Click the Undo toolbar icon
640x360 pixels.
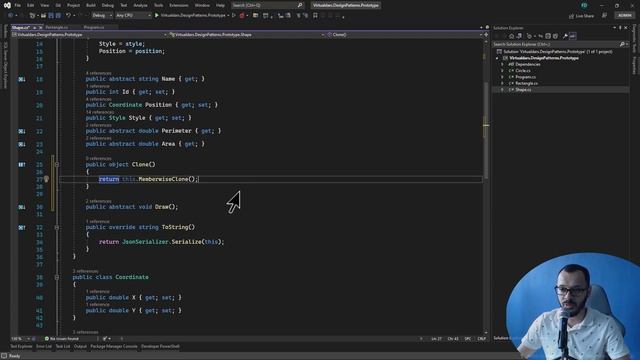coord(69,16)
